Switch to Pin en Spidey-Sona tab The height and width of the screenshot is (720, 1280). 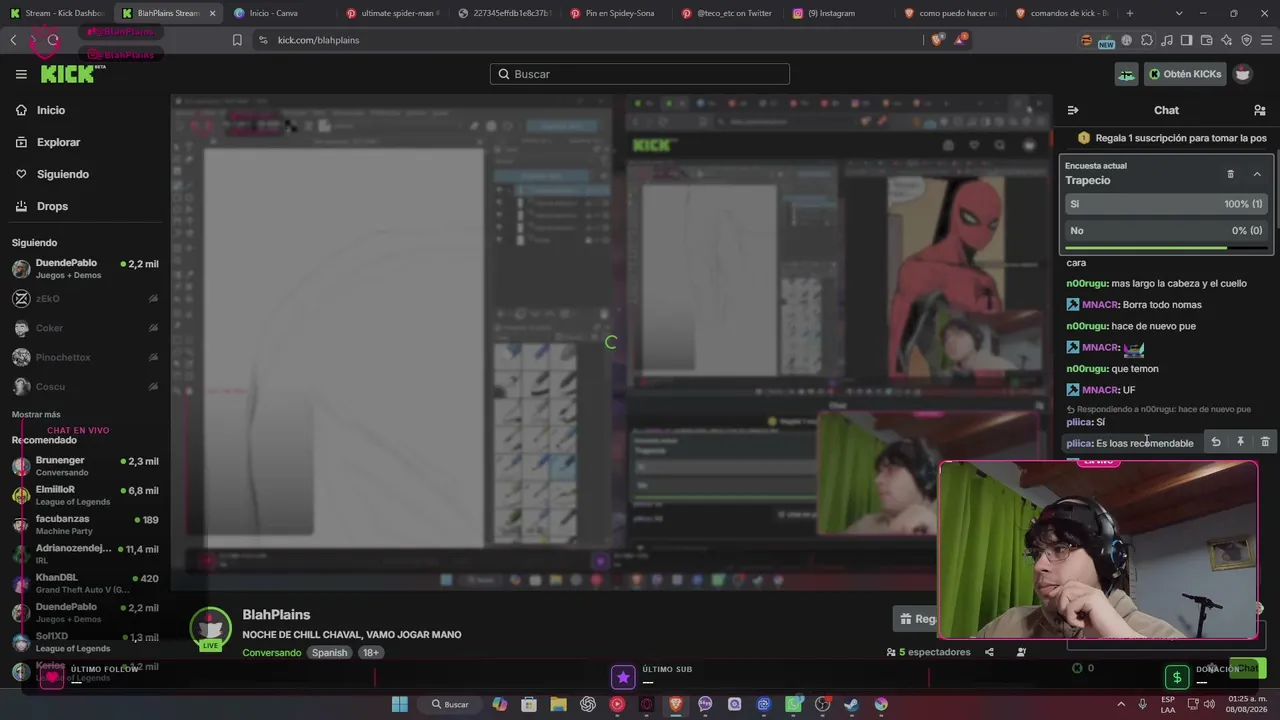(616, 13)
